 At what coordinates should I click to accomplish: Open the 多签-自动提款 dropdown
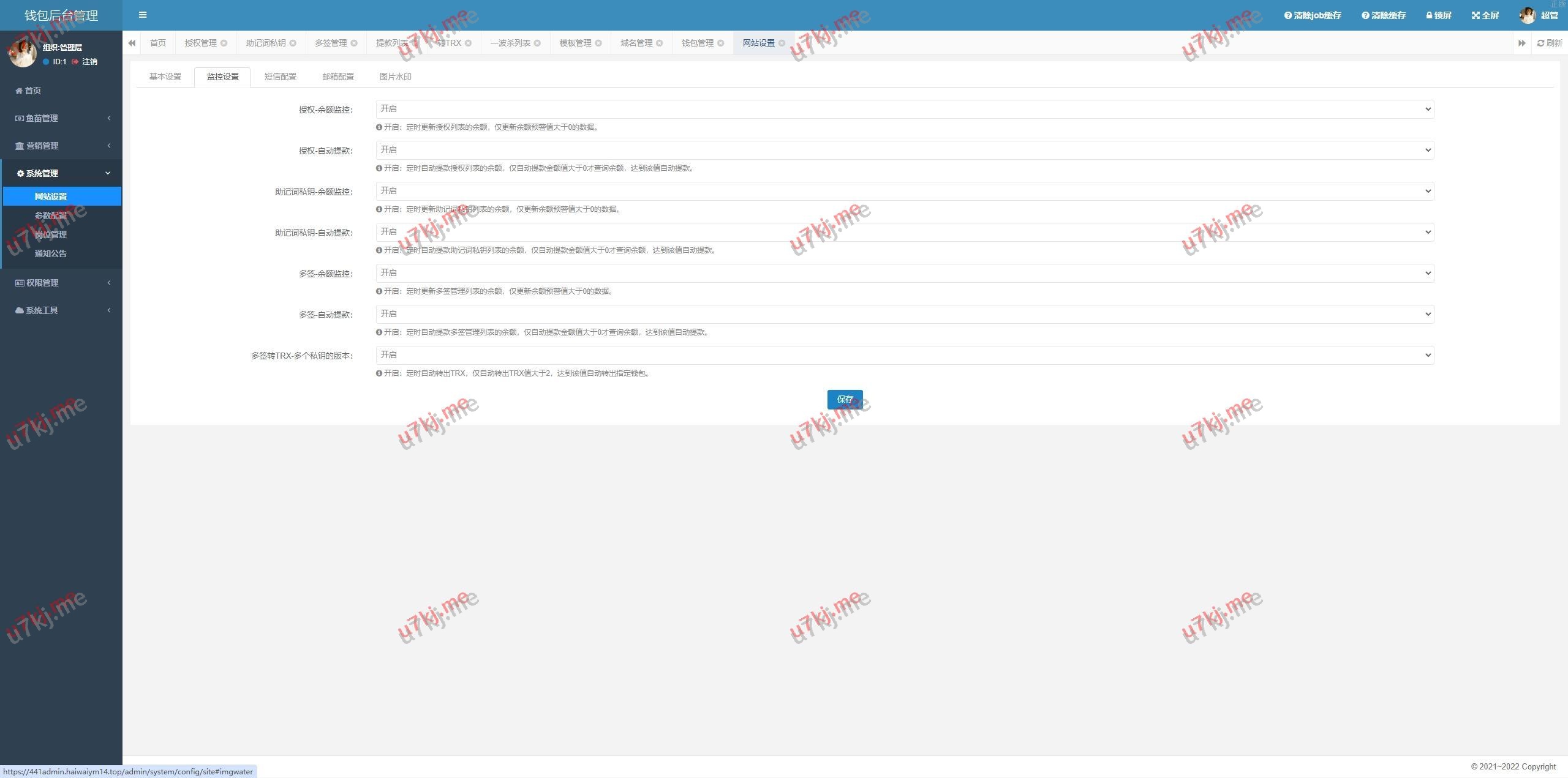point(904,314)
